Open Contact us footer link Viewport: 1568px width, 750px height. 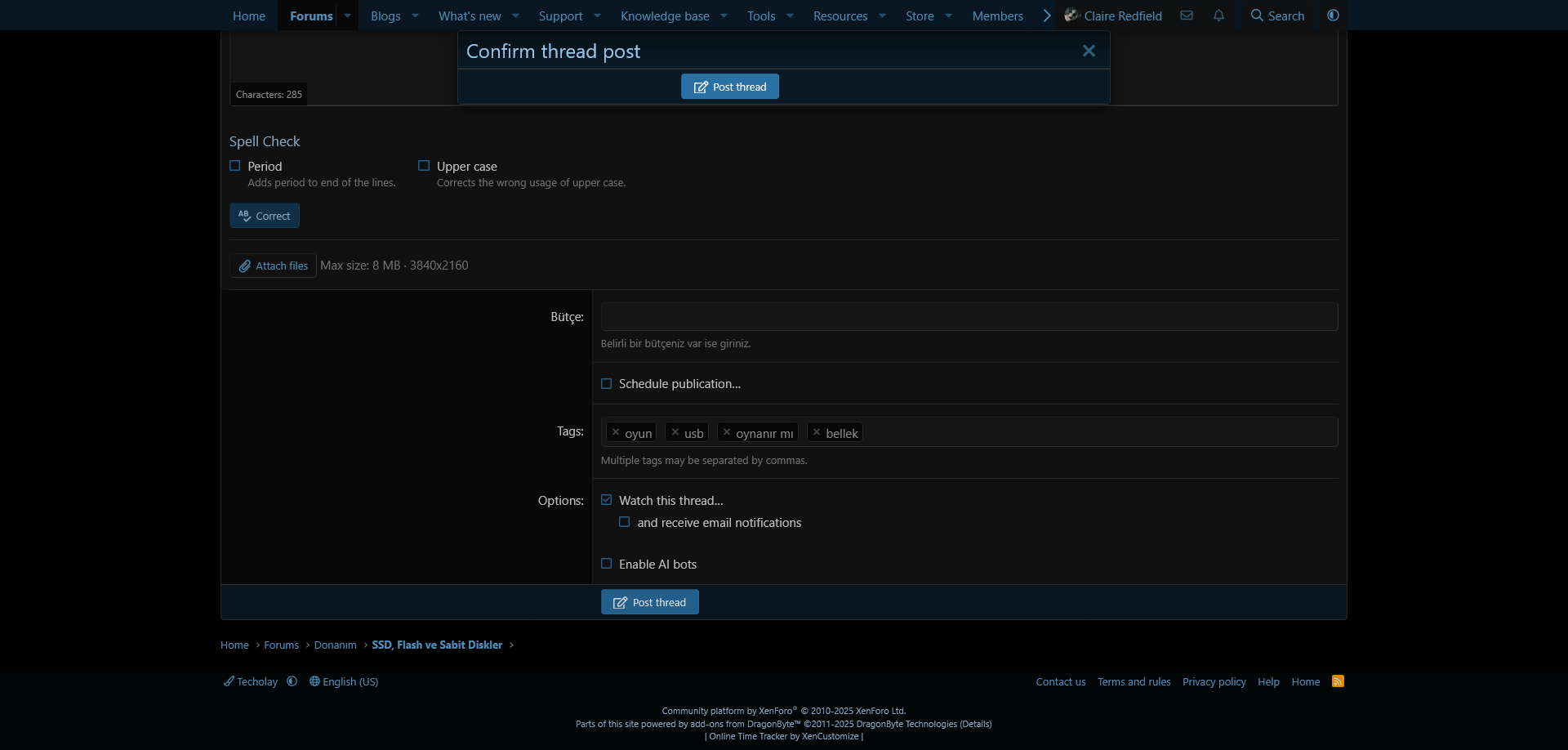(x=1061, y=681)
